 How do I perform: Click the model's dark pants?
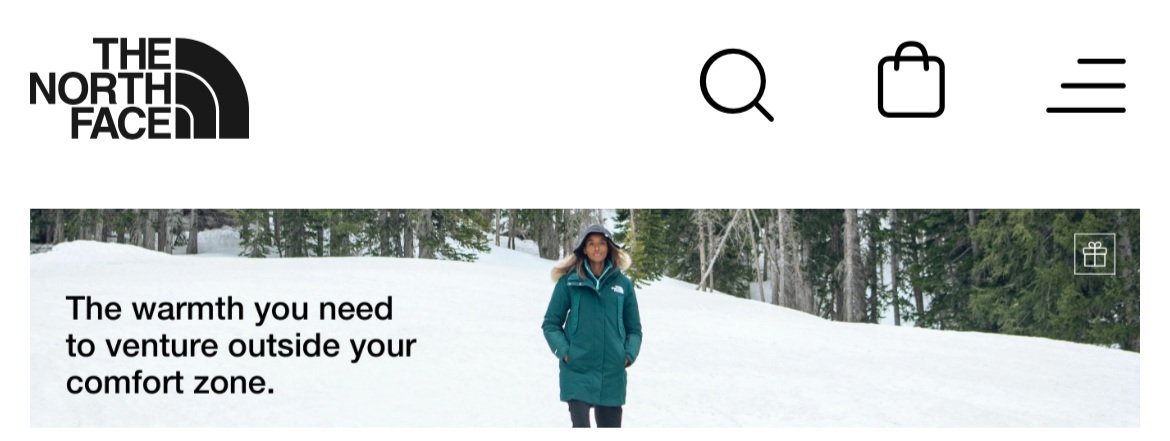pyautogui.click(x=595, y=414)
